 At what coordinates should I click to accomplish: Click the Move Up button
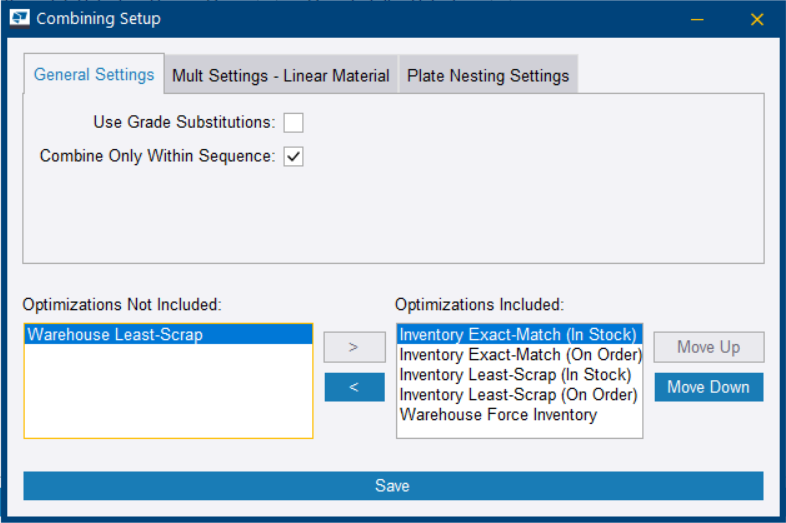click(709, 347)
